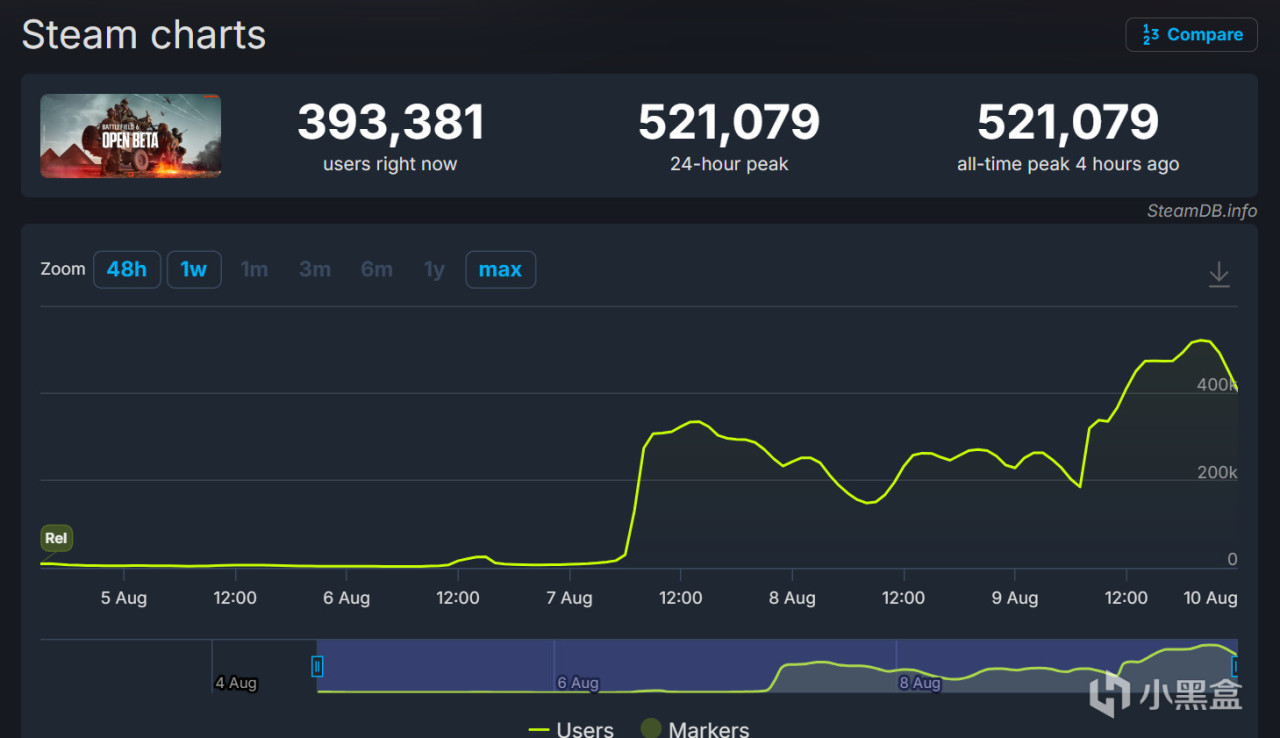This screenshot has width=1280, height=738.
Task: Select the 1w zoom range
Action: click(194, 269)
